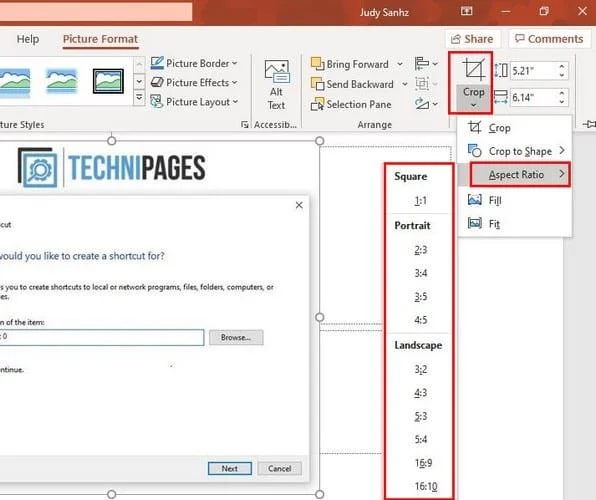Click Judy Sanhz account name
The image size is (596, 500).
tap(384, 13)
